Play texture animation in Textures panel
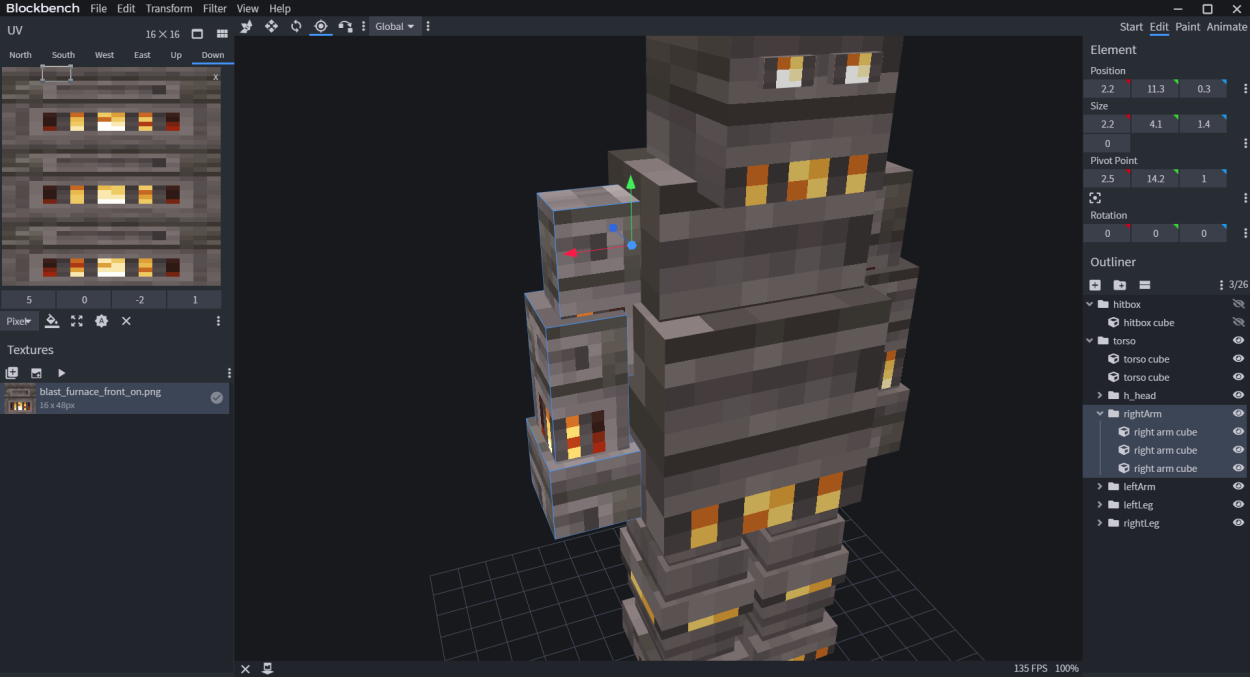This screenshot has height=677, width=1250. click(x=61, y=373)
